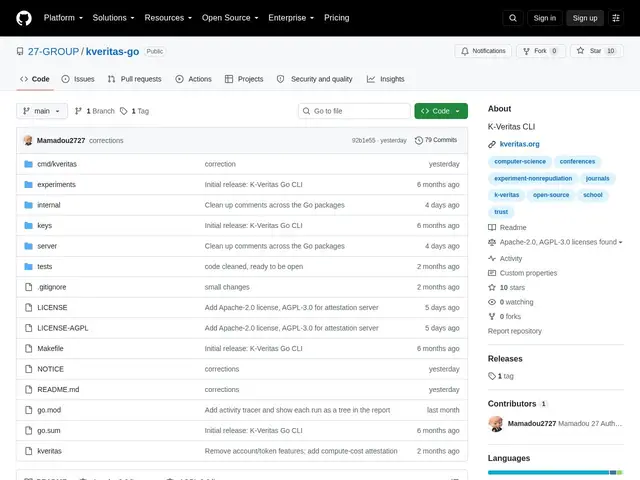Viewport: 640px width, 480px height.
Task: Open the 27-GROUP organization link
Action: pos(53,51)
